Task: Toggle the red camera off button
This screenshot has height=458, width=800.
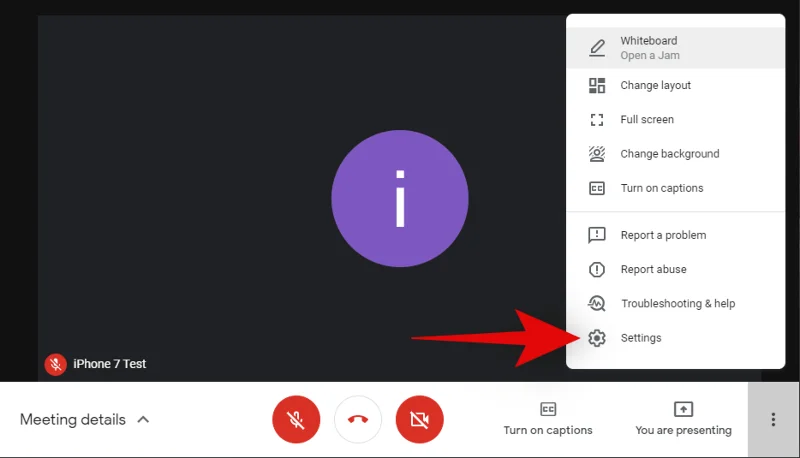Action: click(419, 419)
